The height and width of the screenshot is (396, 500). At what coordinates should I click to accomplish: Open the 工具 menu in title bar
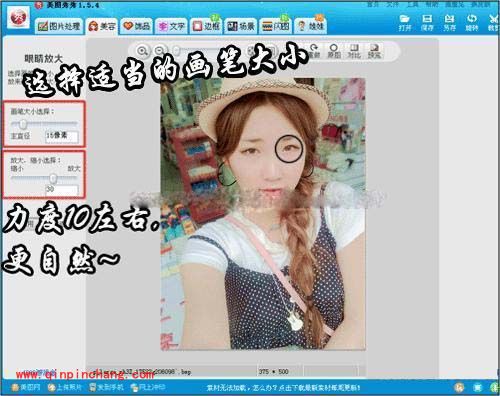pyautogui.click(x=412, y=5)
